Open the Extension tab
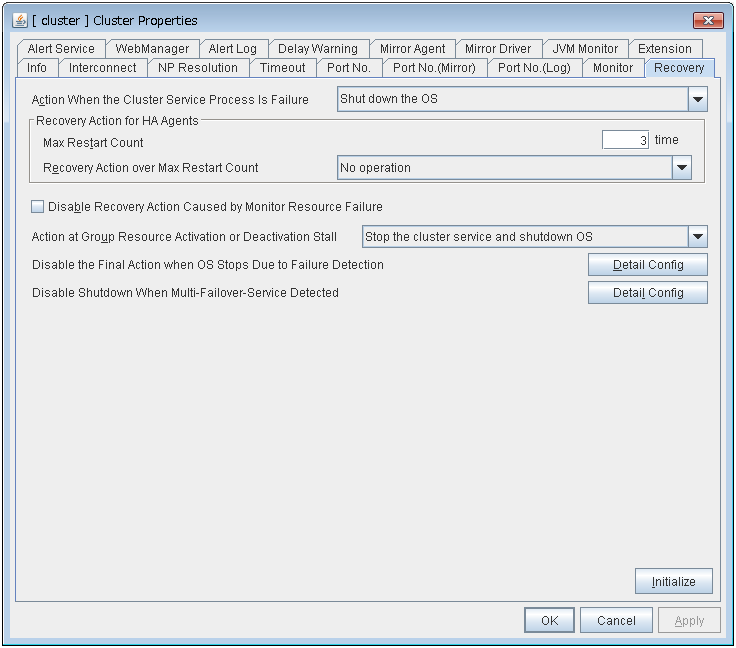The image size is (736, 648). (665, 49)
